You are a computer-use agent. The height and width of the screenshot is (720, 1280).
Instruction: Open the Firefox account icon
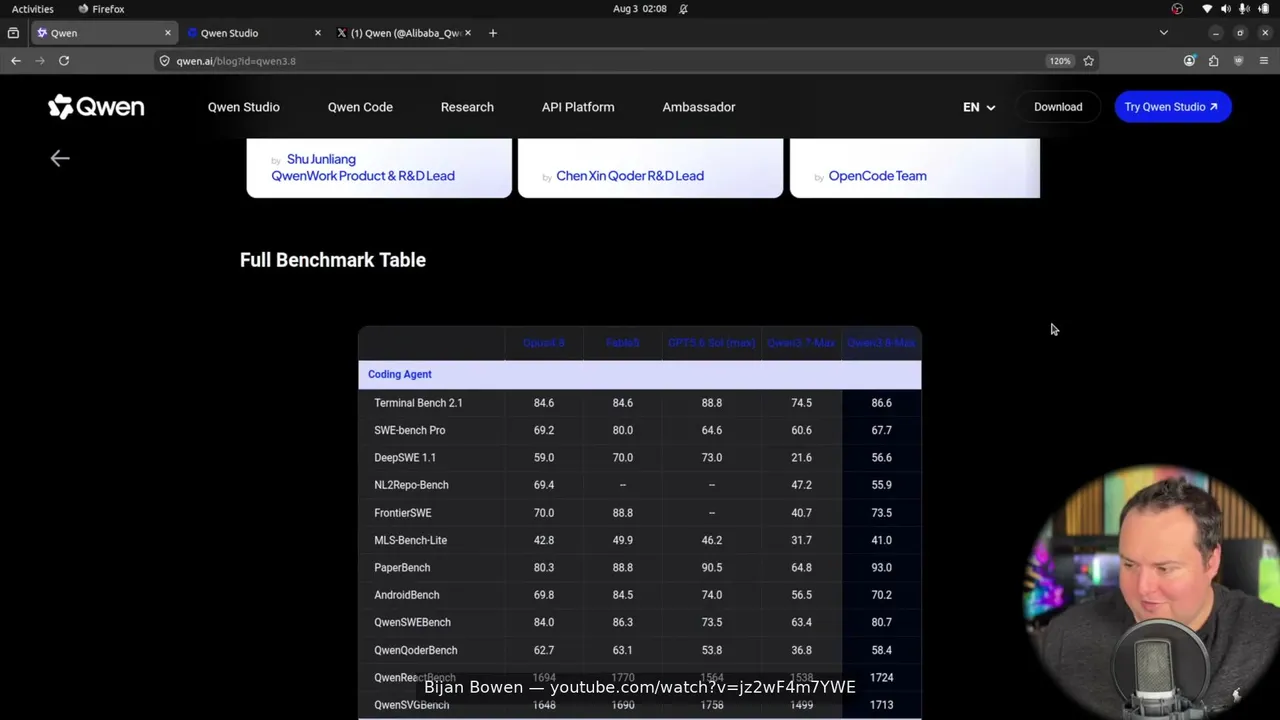click(1189, 61)
